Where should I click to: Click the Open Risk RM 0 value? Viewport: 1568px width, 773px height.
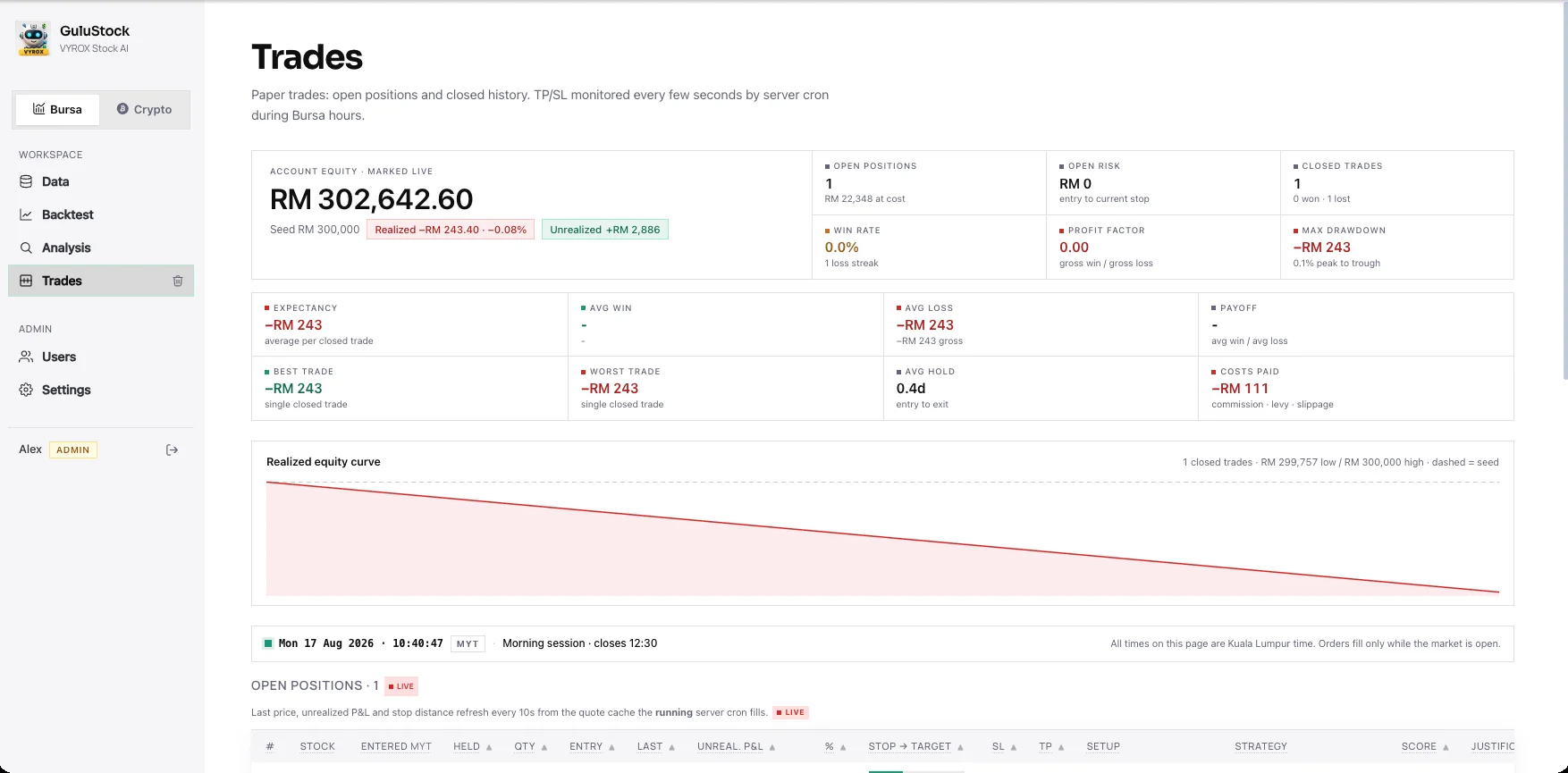[1075, 183]
